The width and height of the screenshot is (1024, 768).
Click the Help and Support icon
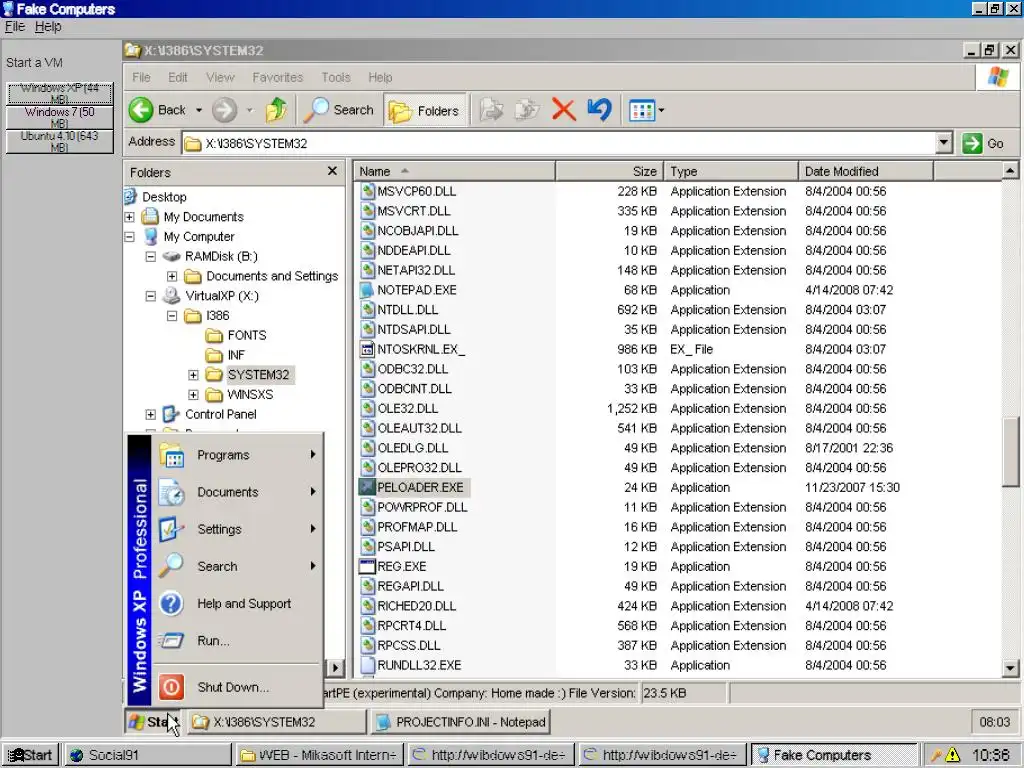point(172,603)
